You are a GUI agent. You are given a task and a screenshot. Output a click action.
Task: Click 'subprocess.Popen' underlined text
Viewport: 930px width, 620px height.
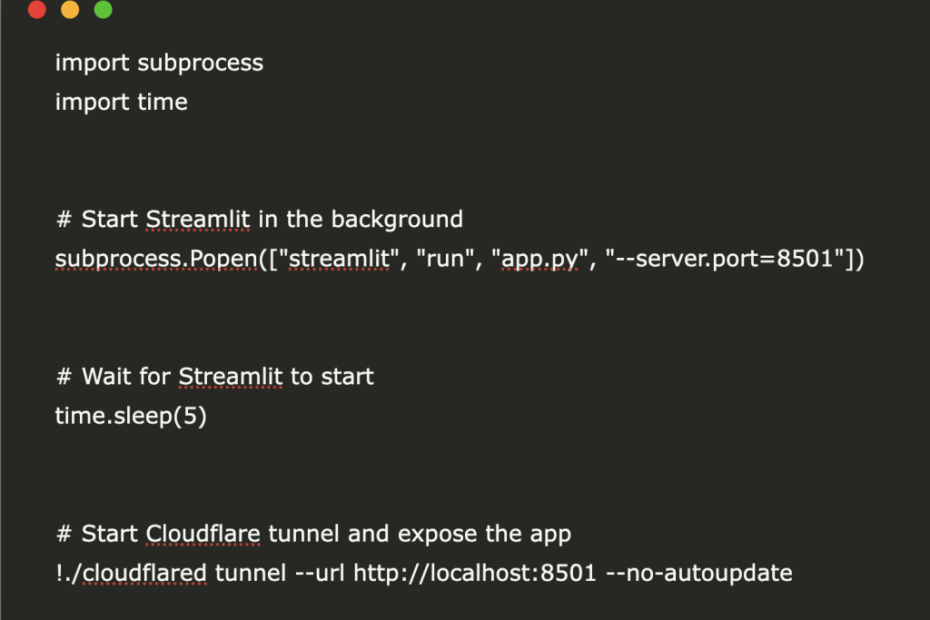coord(157,259)
